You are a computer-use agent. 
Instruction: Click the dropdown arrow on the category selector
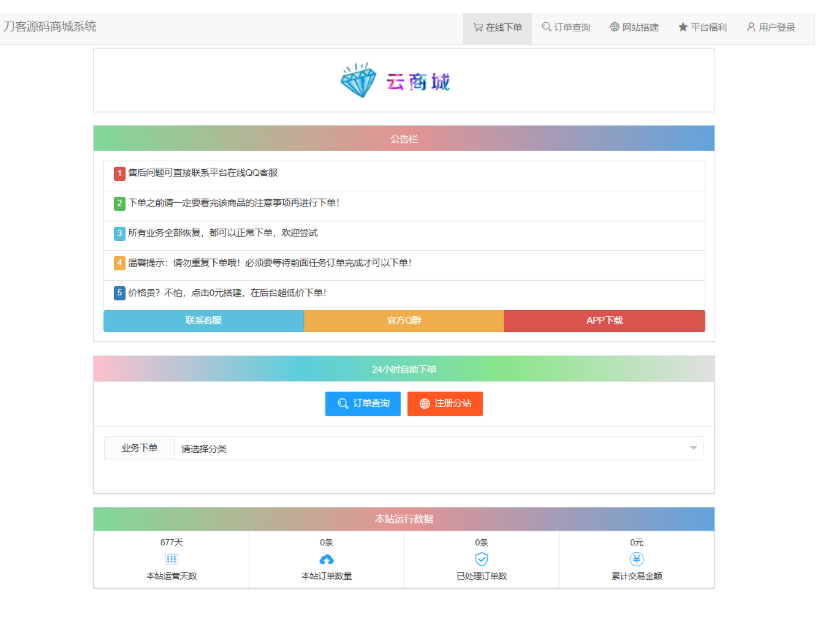pos(692,448)
